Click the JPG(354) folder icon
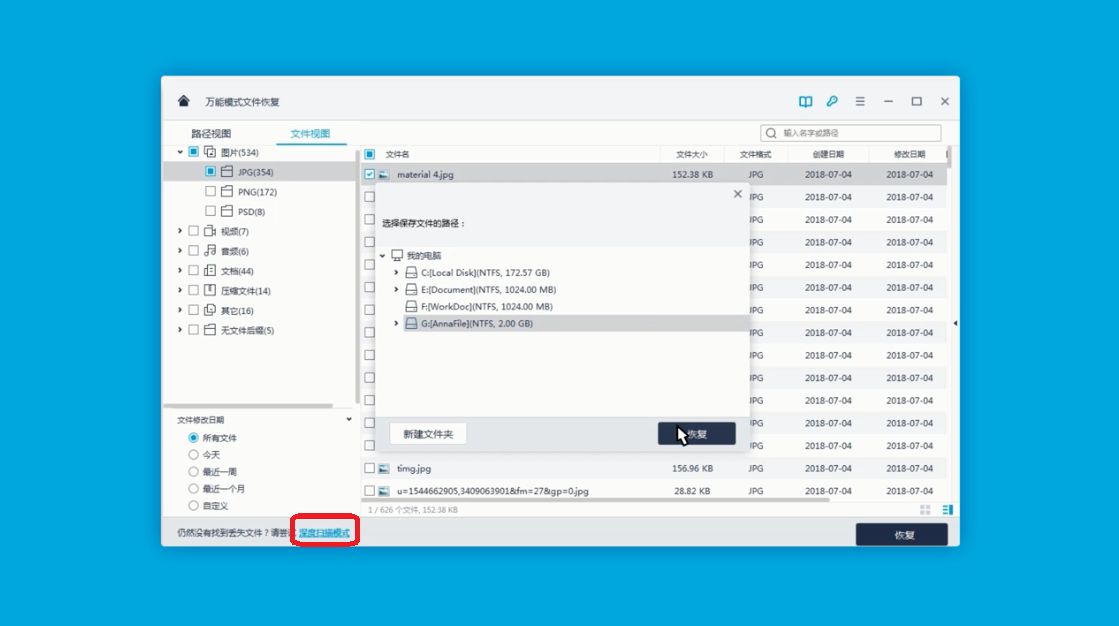 coord(227,171)
